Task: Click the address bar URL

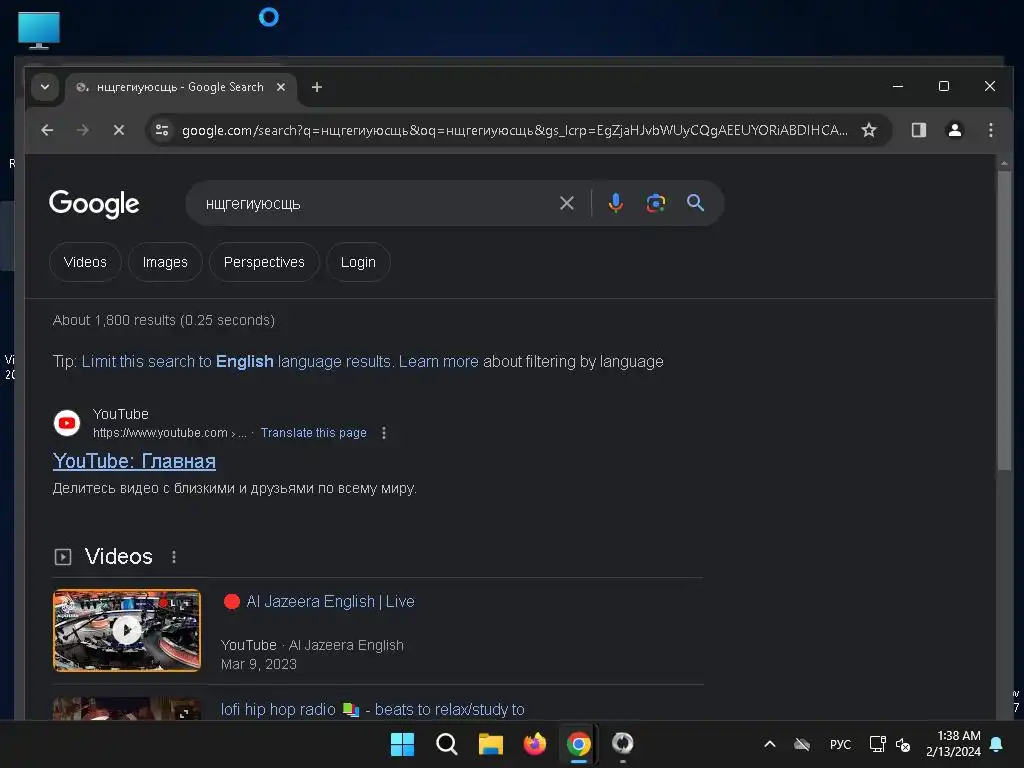Action: tap(515, 130)
